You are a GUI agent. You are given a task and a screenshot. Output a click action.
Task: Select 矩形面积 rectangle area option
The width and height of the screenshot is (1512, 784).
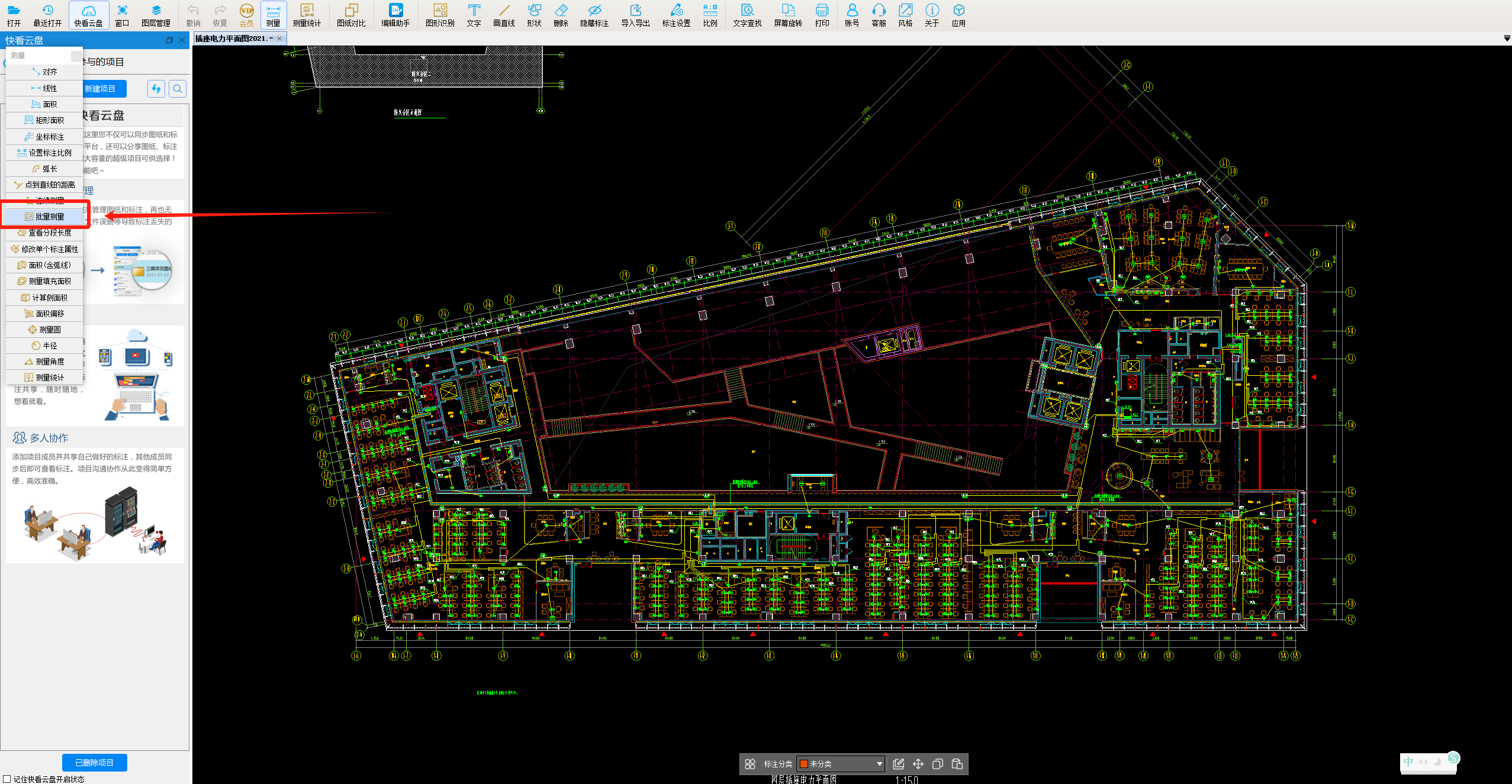44,120
